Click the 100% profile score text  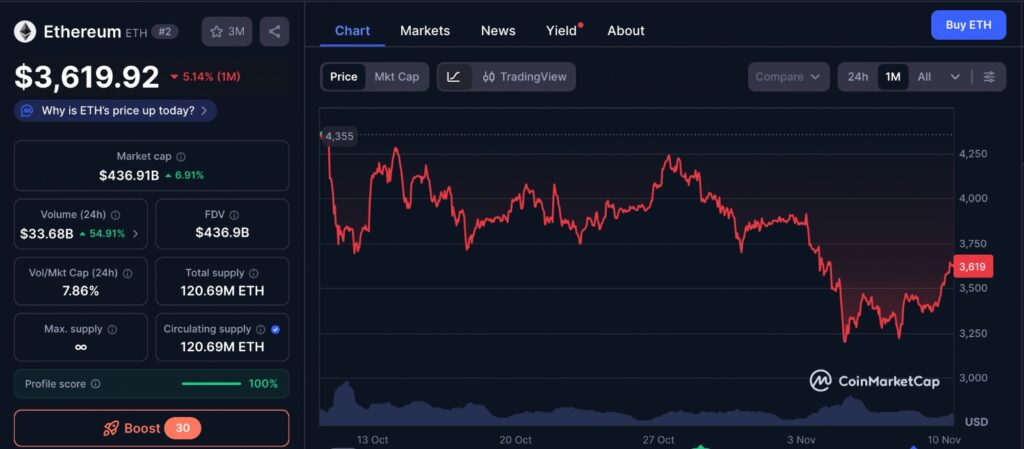(263, 384)
